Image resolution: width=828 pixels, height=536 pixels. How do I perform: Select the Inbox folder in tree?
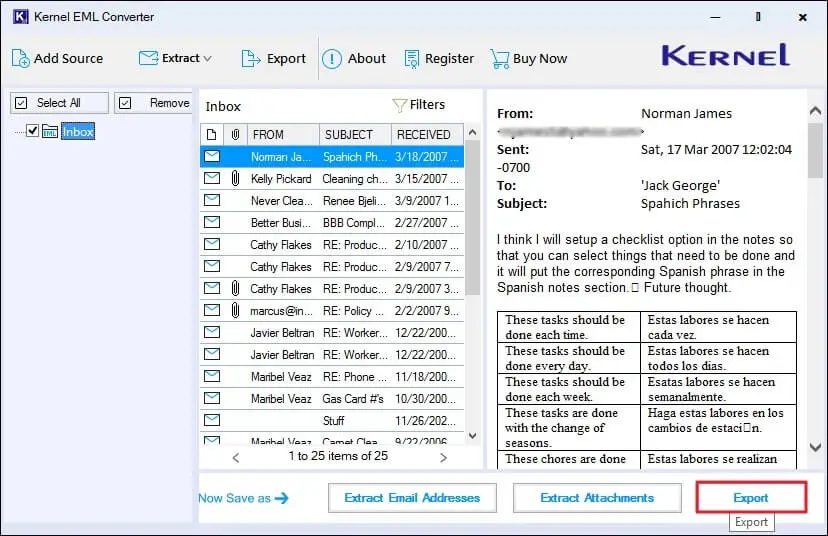click(78, 131)
